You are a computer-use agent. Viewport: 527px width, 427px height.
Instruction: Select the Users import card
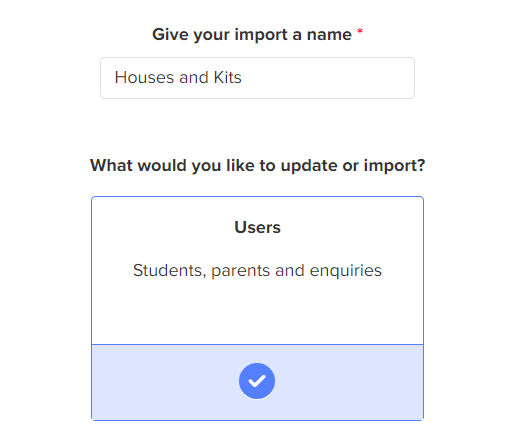coord(257,308)
